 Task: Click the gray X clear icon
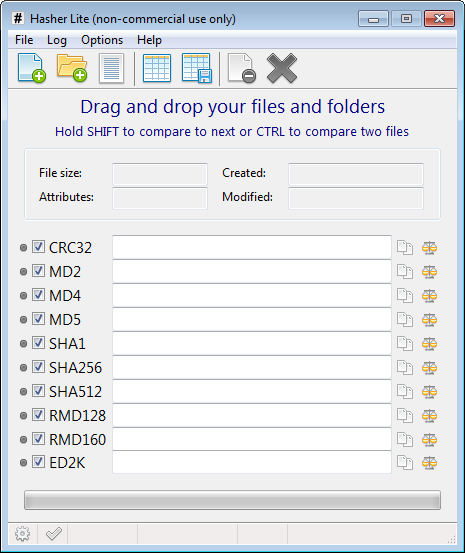(x=282, y=68)
